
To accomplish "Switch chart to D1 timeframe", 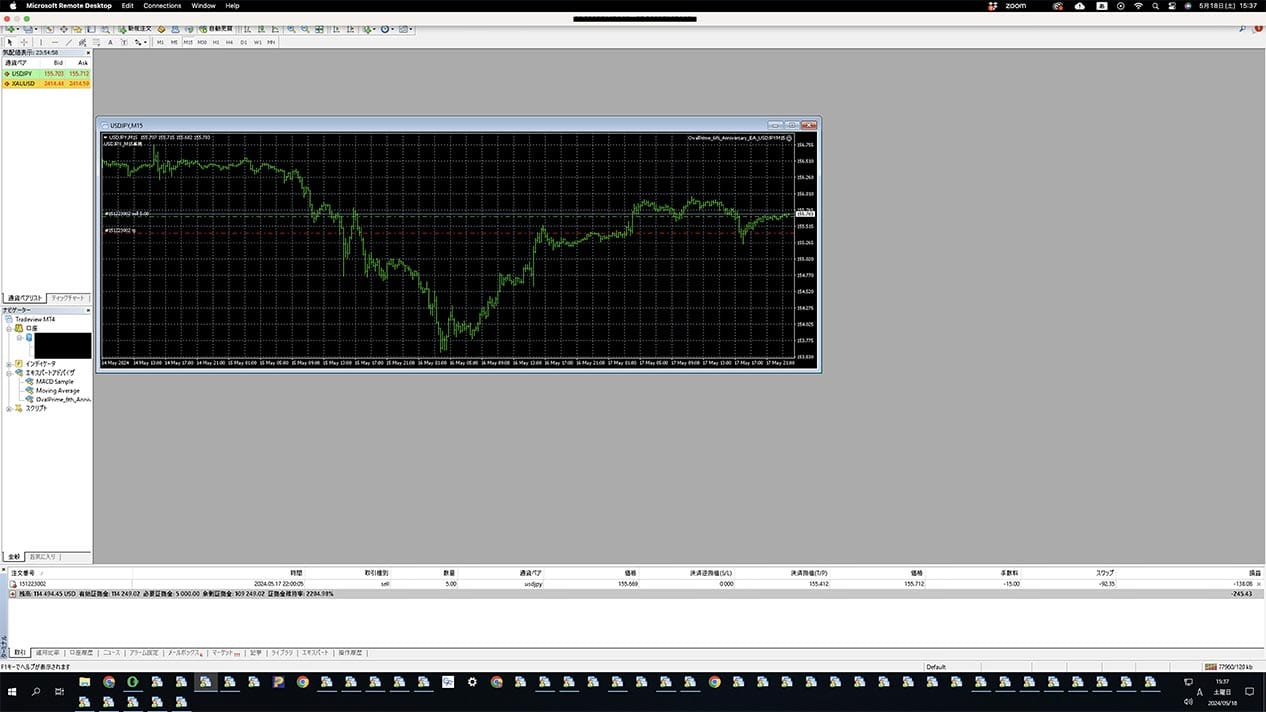I will coord(244,42).
